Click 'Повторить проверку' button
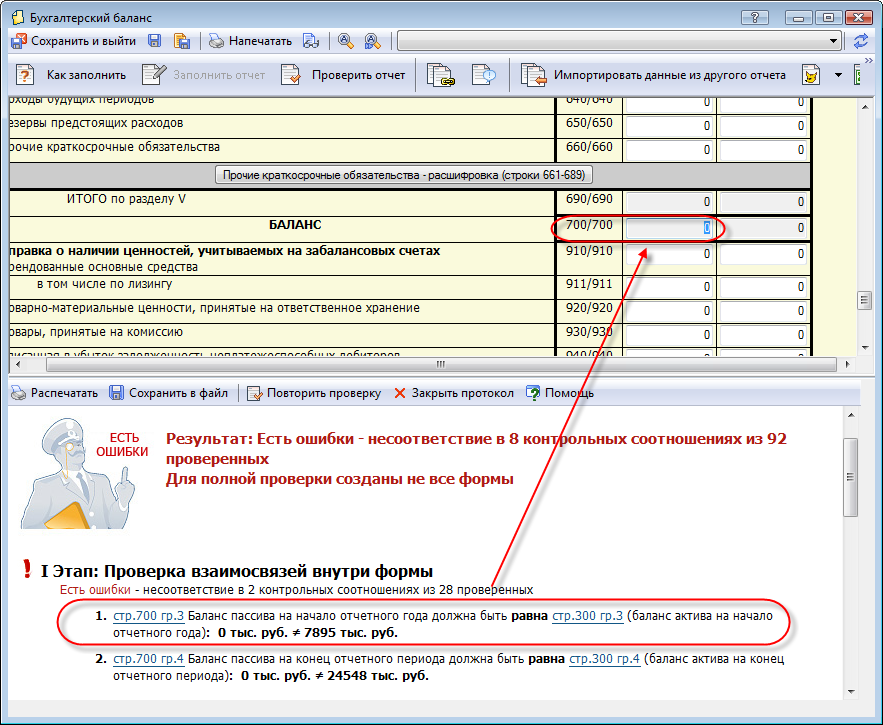883x725 pixels. (314, 393)
